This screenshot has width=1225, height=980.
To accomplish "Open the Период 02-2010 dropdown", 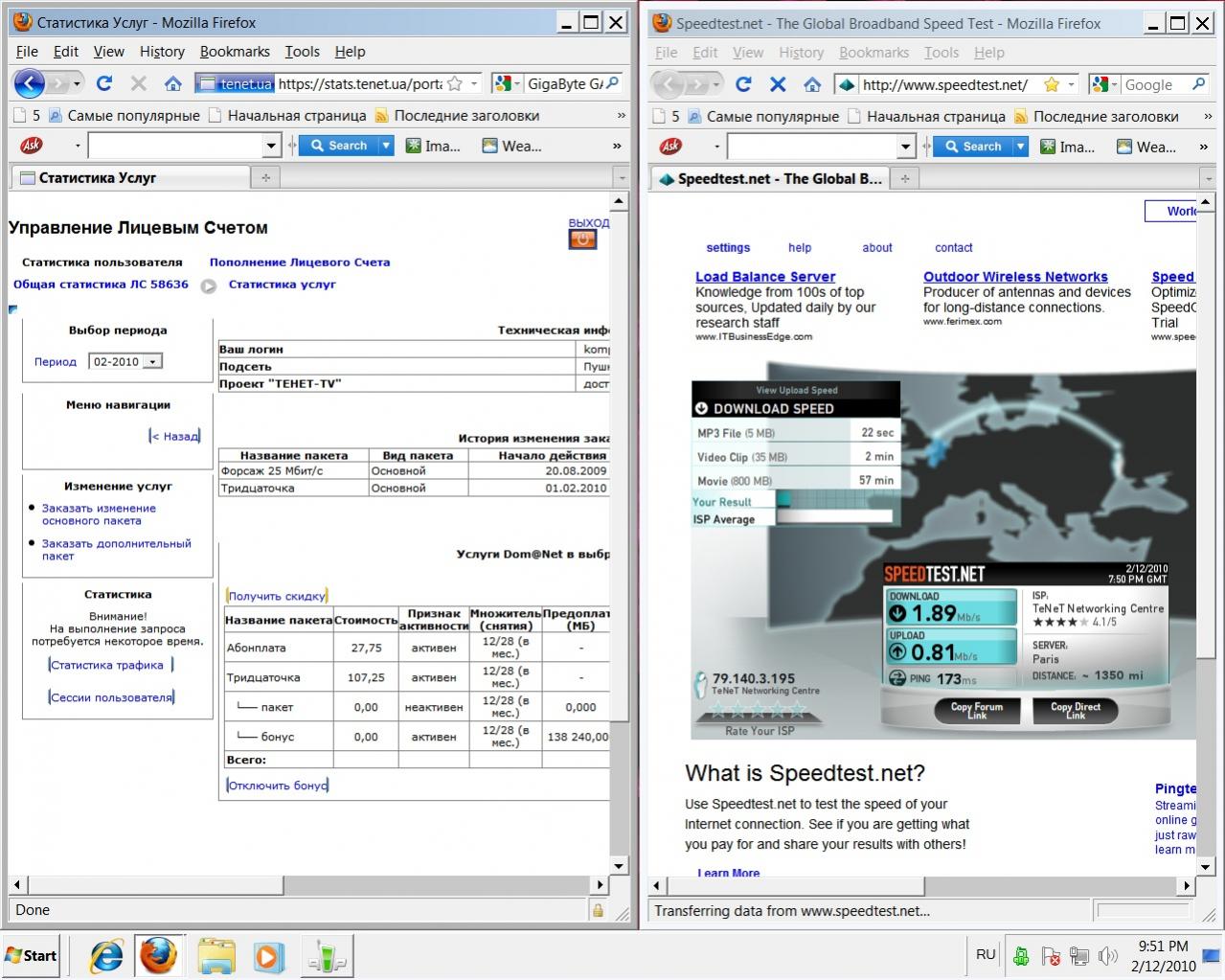I will pyautogui.click(x=153, y=362).
